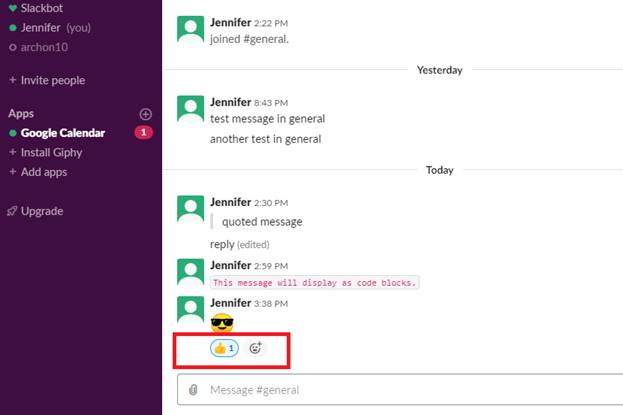
Task: Click the Apps section header
Action: point(21,114)
